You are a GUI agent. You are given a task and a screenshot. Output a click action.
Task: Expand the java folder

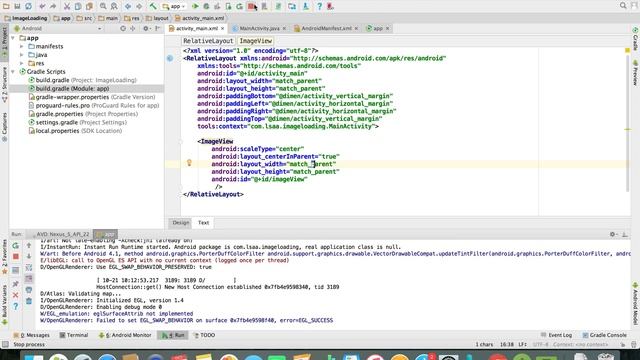click(x=22, y=55)
